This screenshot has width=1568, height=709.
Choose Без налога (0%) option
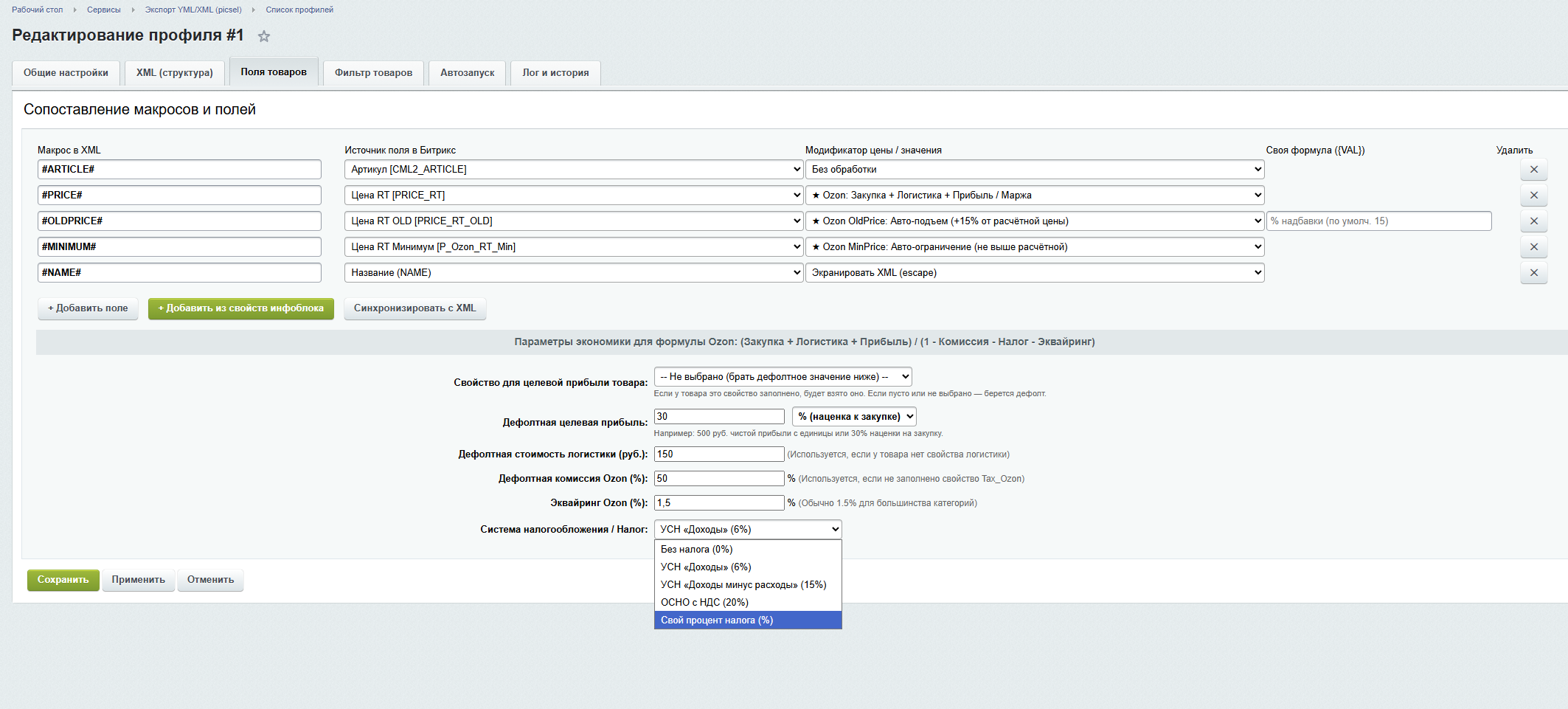748,550
